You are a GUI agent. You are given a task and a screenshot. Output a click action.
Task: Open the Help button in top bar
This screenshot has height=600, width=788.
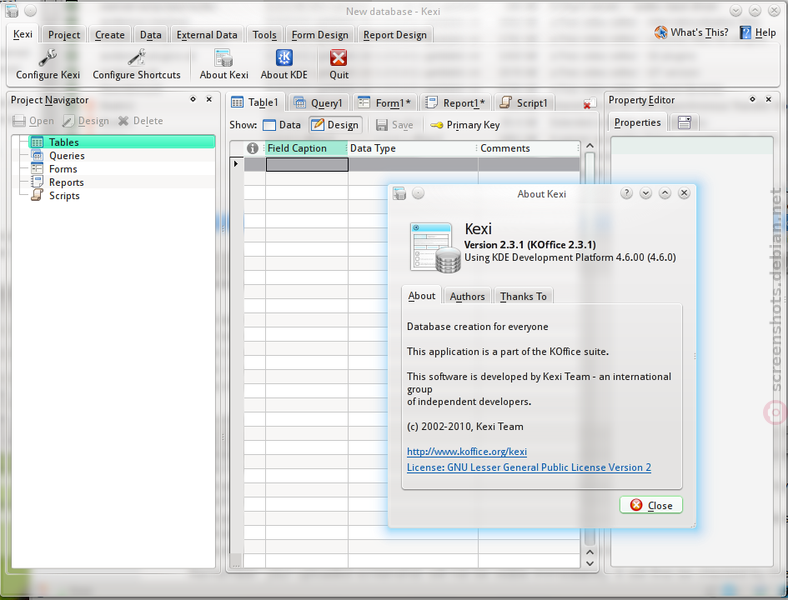tap(758, 33)
